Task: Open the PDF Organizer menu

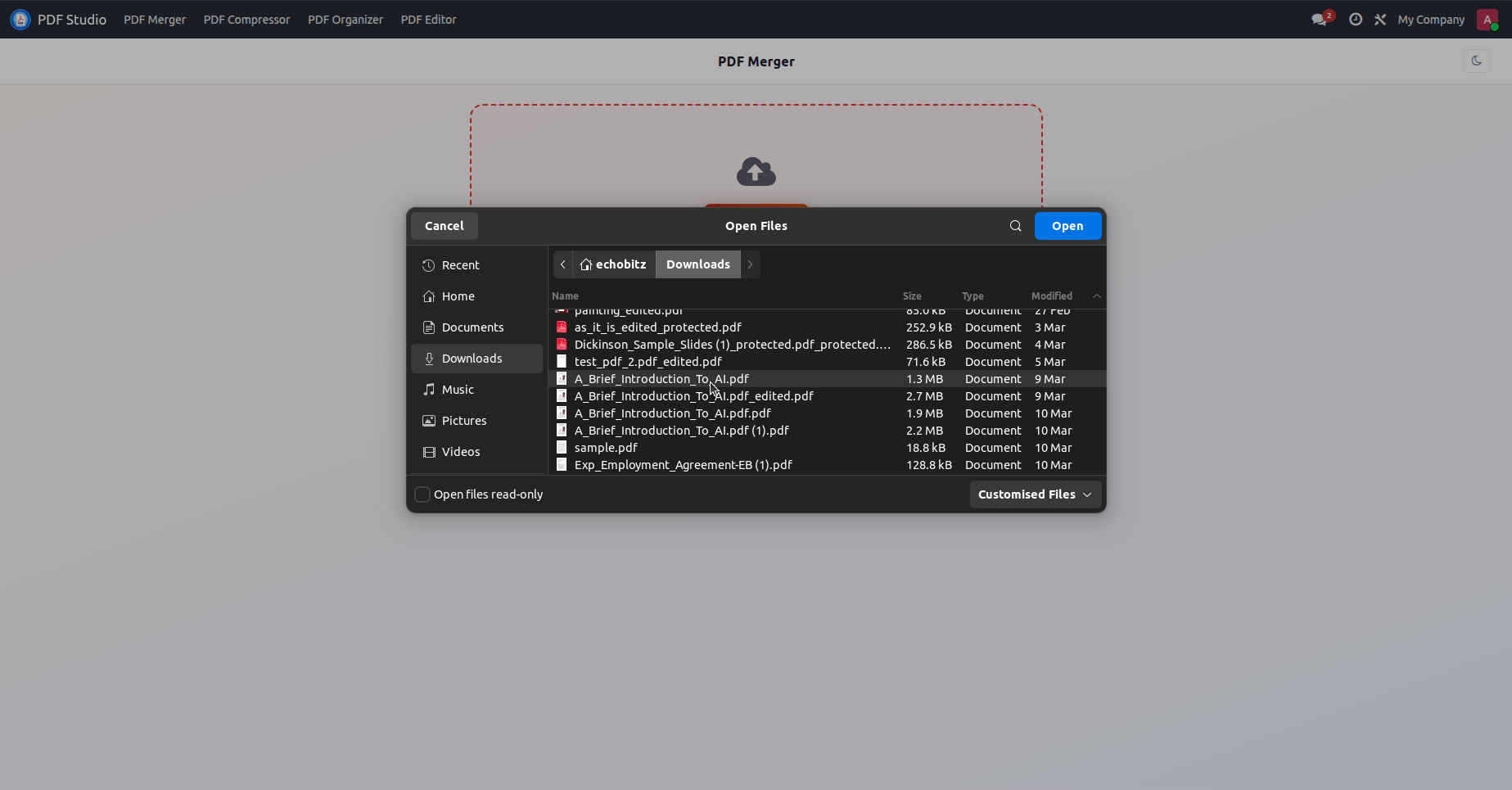Action: click(x=345, y=20)
